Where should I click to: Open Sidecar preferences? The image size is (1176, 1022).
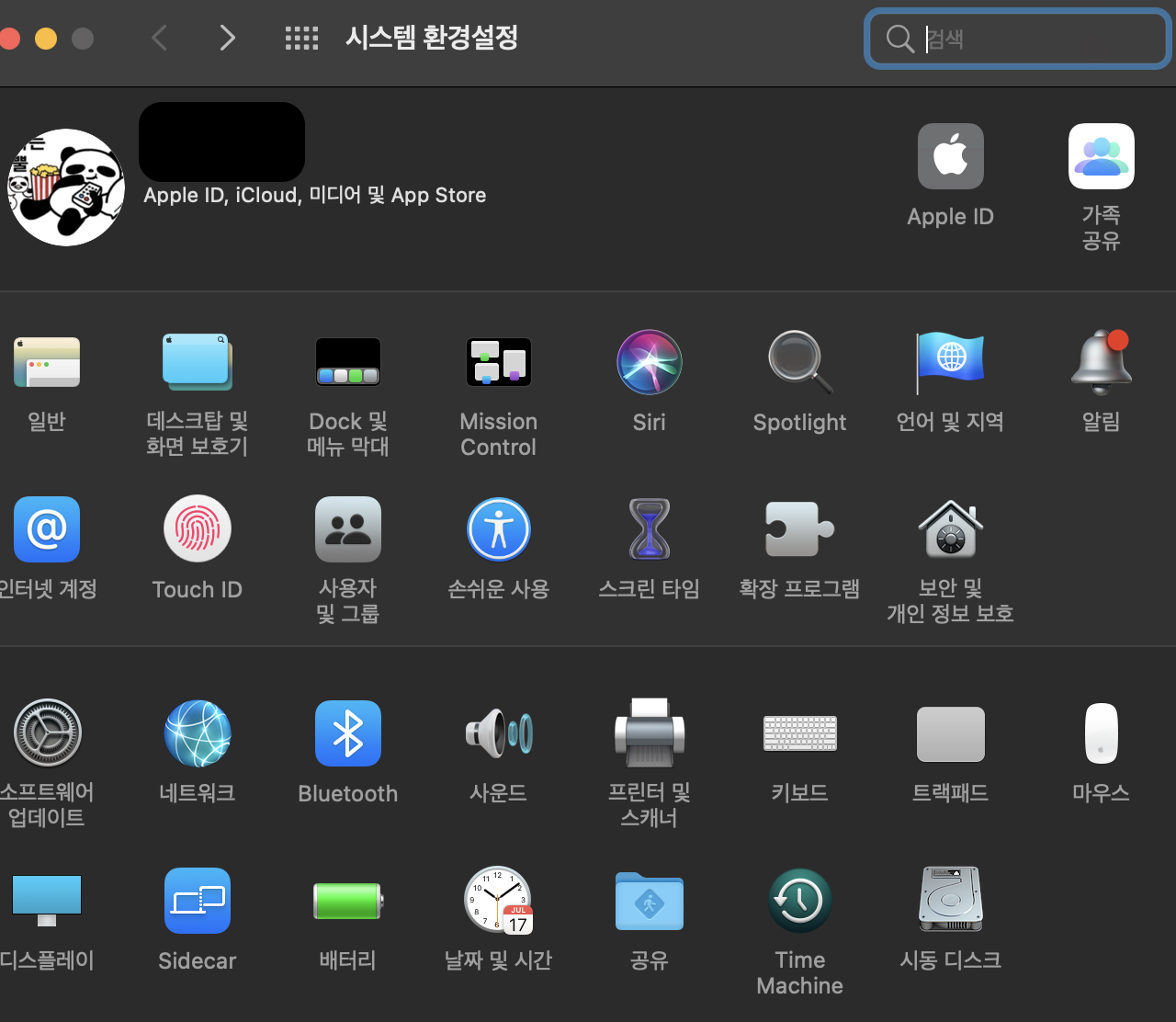(198, 901)
